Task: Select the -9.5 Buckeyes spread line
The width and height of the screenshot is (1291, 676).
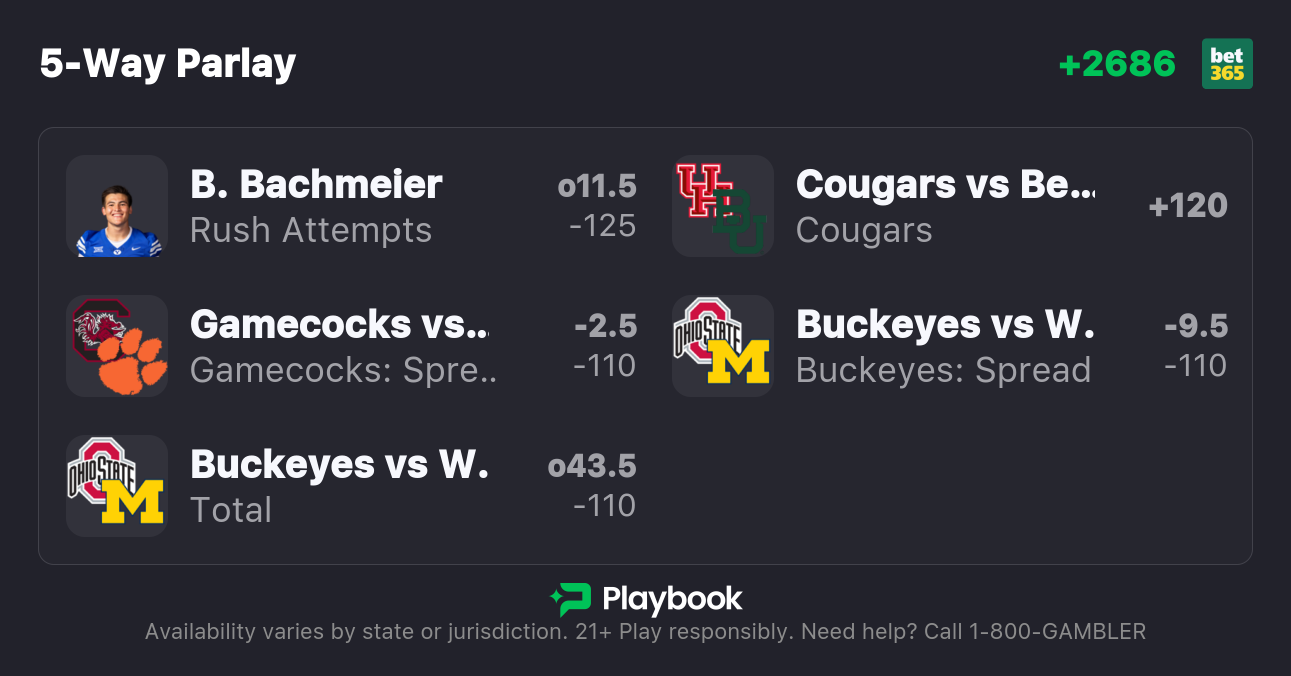Action: (1195, 326)
